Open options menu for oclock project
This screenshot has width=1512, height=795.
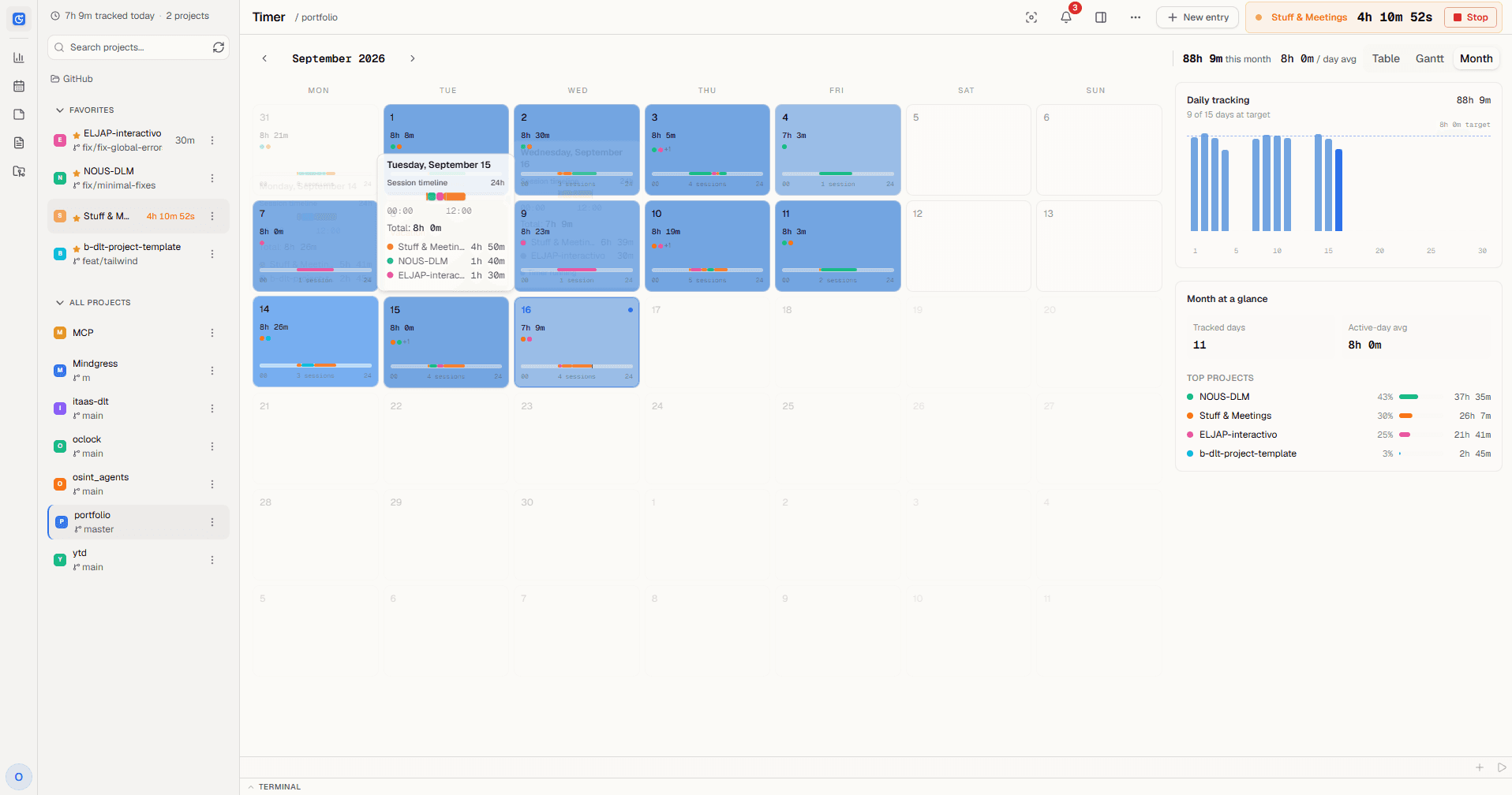(x=212, y=446)
